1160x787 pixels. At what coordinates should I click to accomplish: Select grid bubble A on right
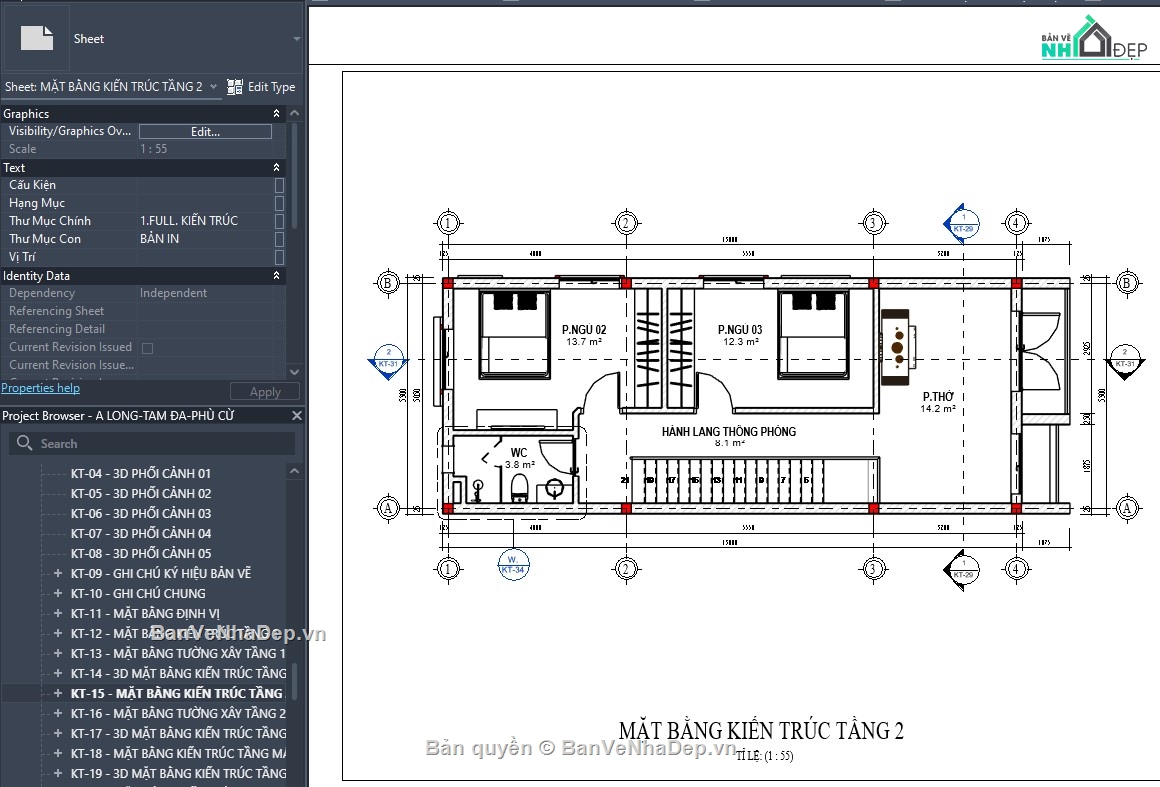[x=1127, y=508]
